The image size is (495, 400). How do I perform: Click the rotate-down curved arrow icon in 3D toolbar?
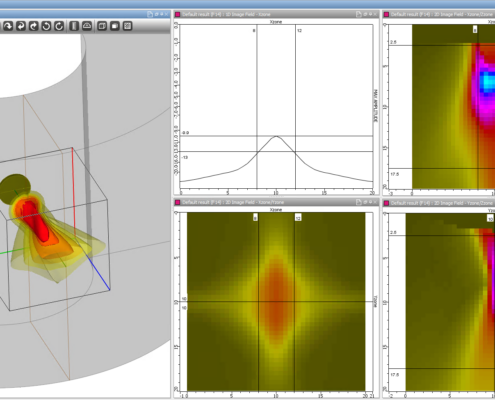point(8,26)
